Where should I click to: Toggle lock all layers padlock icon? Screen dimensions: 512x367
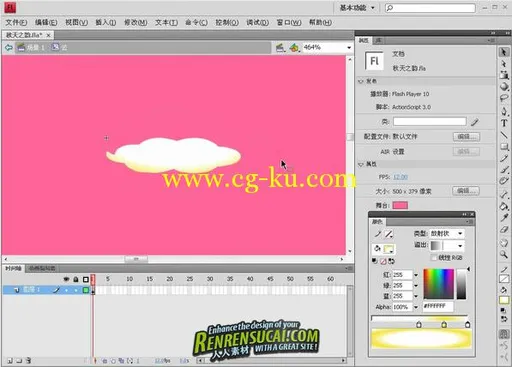click(x=76, y=279)
